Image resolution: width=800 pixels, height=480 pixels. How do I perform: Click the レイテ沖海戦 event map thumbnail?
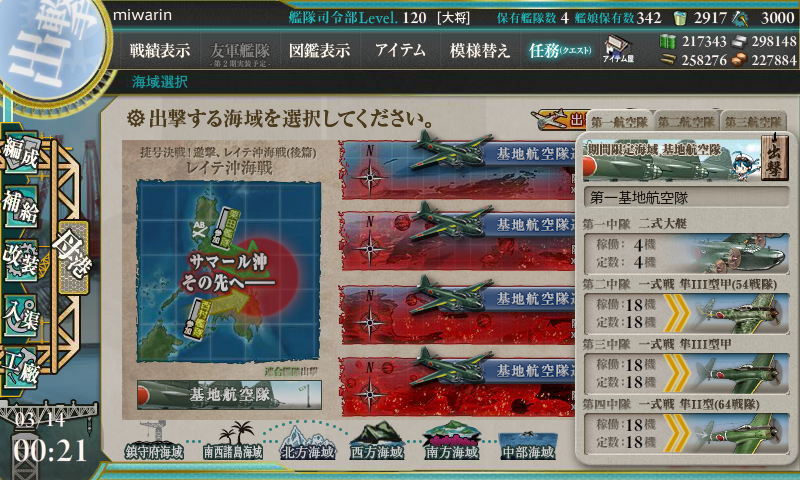pos(229,271)
